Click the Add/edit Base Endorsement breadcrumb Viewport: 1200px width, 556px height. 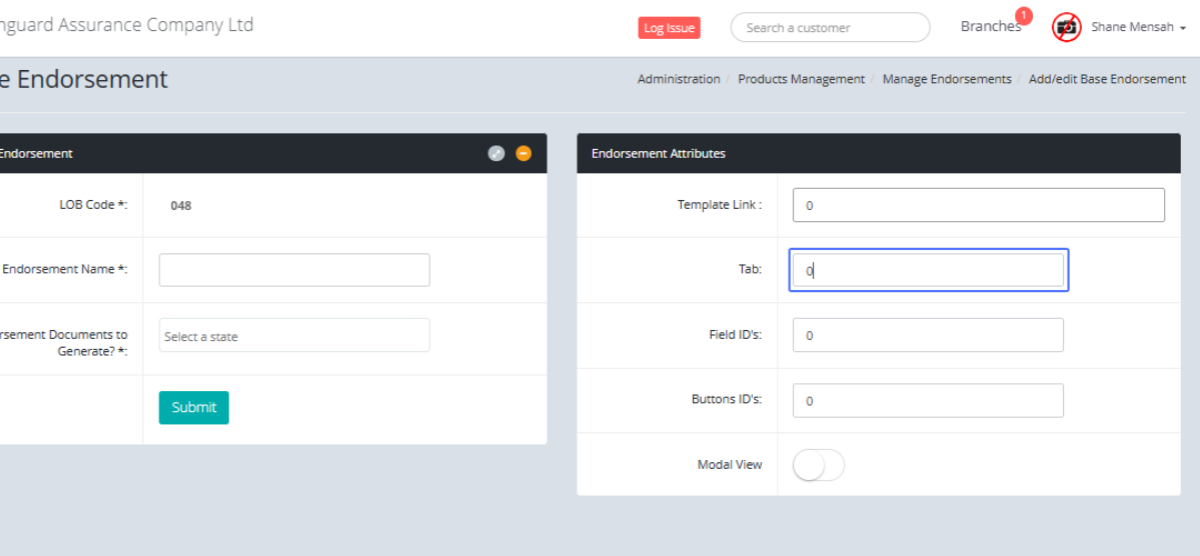(x=1107, y=79)
